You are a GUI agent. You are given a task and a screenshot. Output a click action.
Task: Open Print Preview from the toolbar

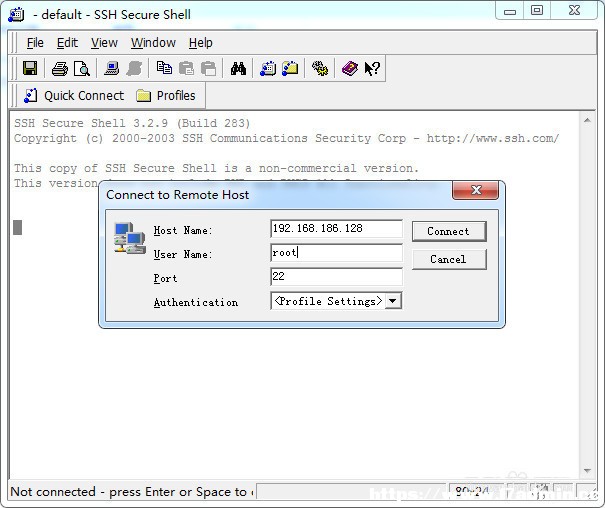[82, 69]
